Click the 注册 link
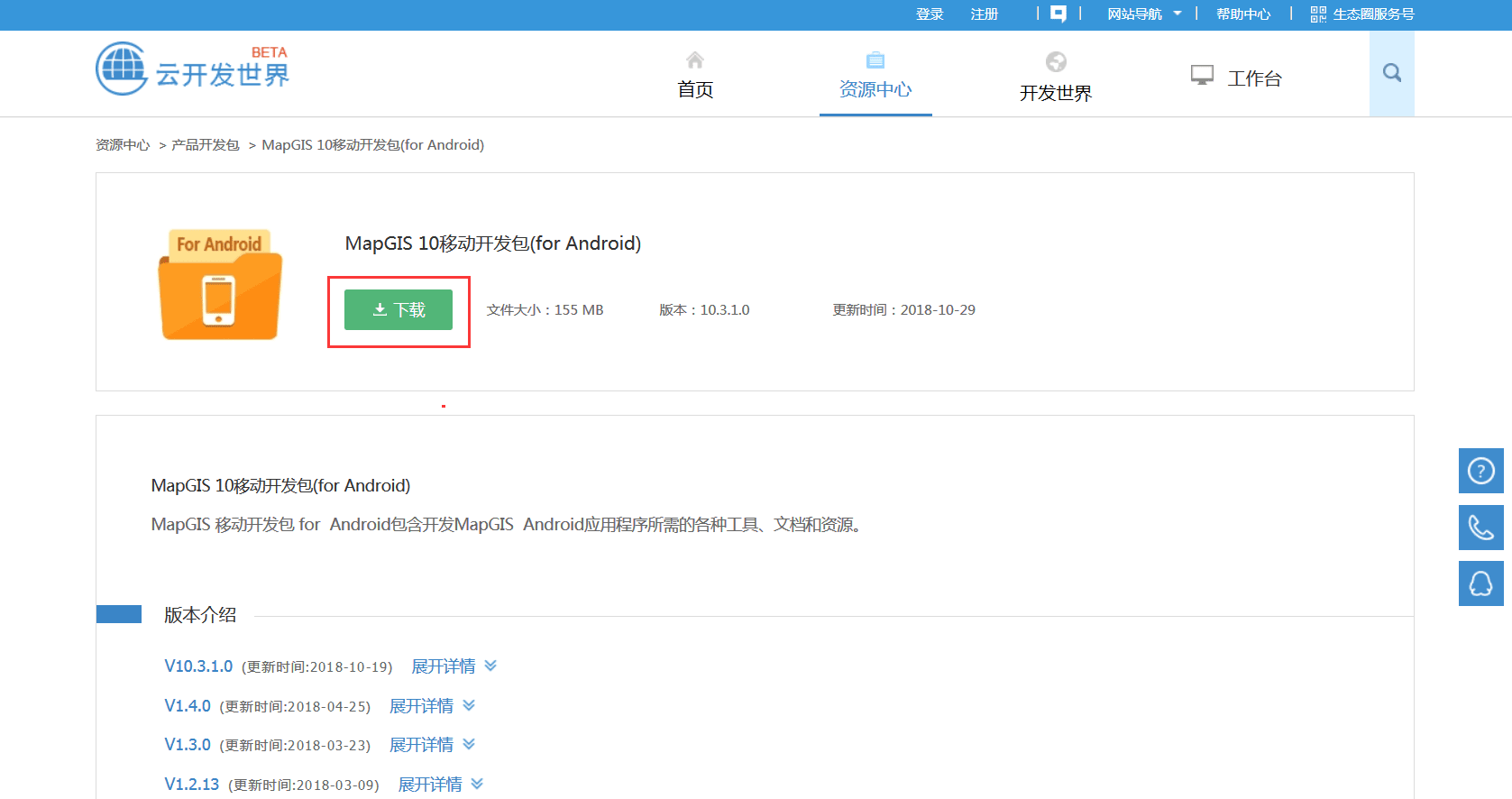Viewport: 1512px width, 799px height. (985, 14)
